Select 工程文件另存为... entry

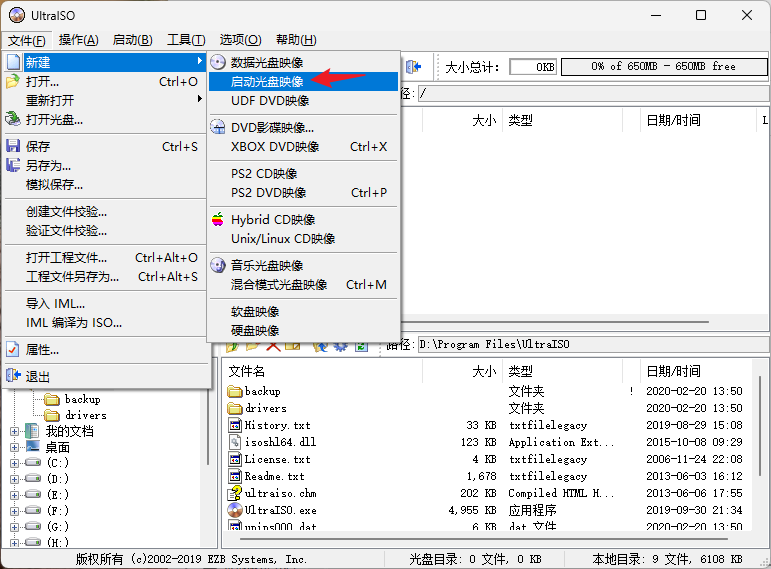(x=105, y=277)
